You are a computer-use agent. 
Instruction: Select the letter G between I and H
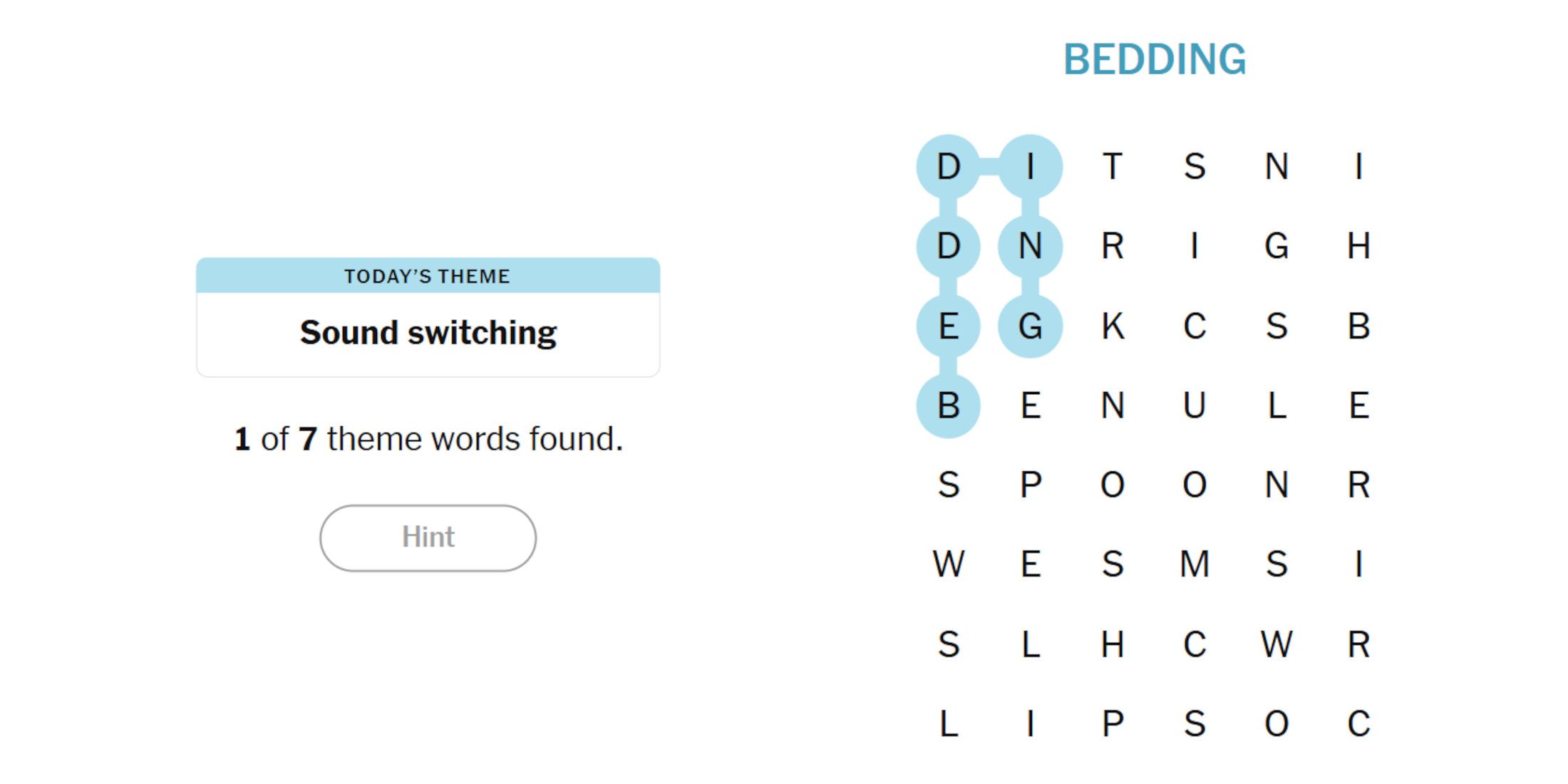coord(1276,247)
